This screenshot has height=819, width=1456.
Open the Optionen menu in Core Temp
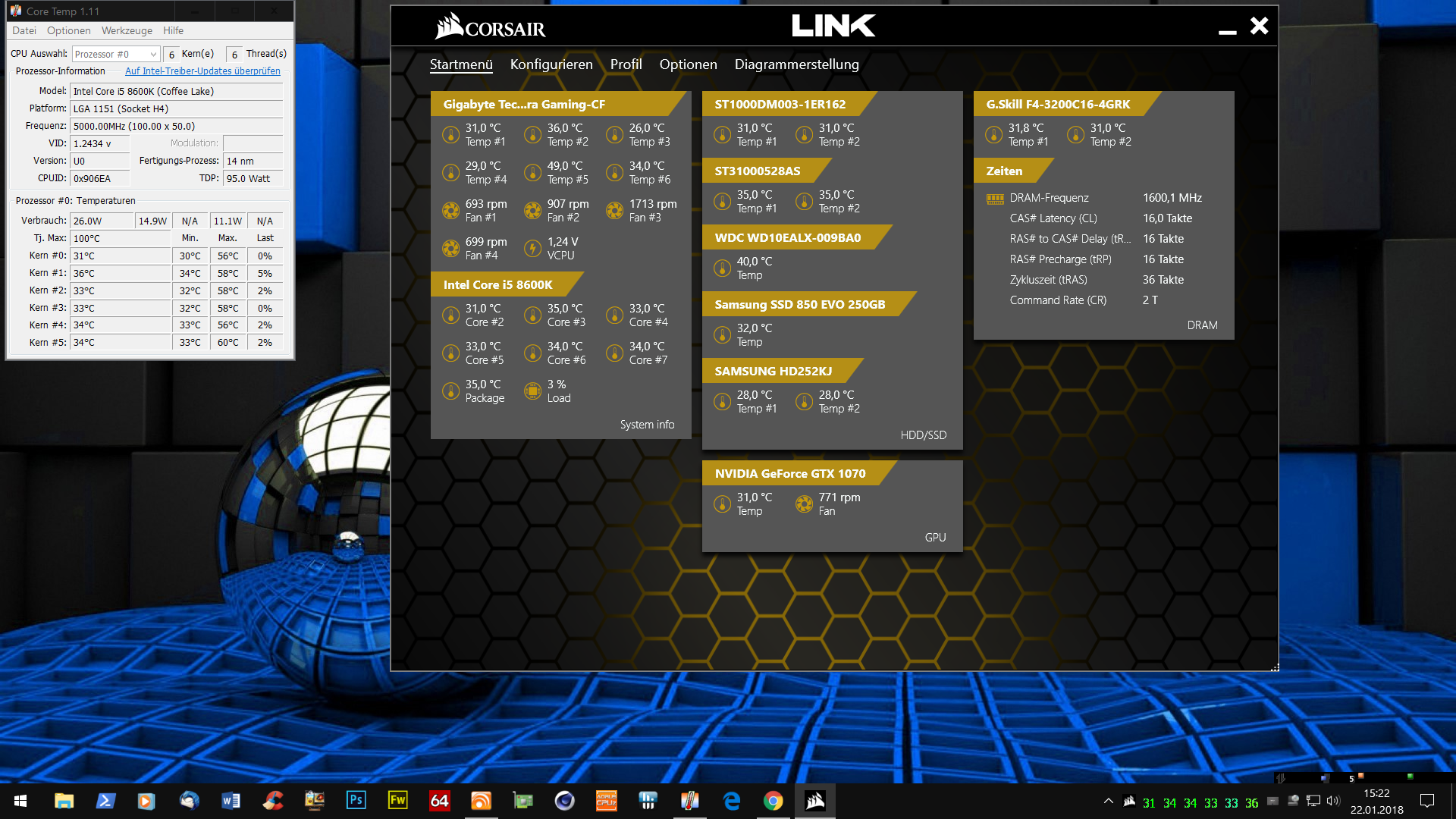tap(68, 30)
